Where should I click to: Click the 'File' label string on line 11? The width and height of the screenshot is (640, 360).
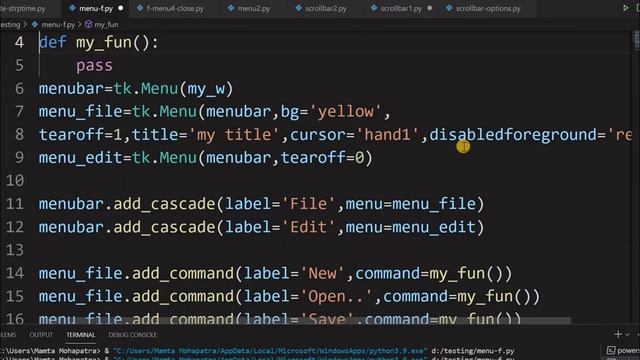point(308,204)
